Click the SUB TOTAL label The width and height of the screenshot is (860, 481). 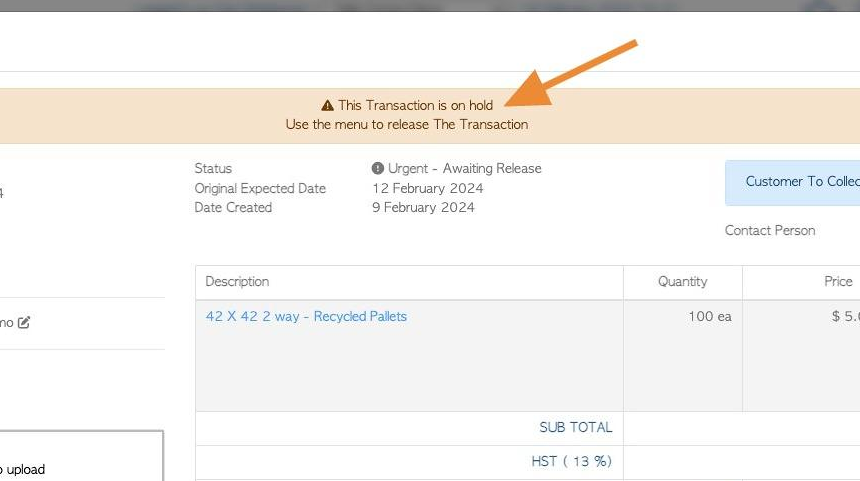pyautogui.click(x=575, y=427)
